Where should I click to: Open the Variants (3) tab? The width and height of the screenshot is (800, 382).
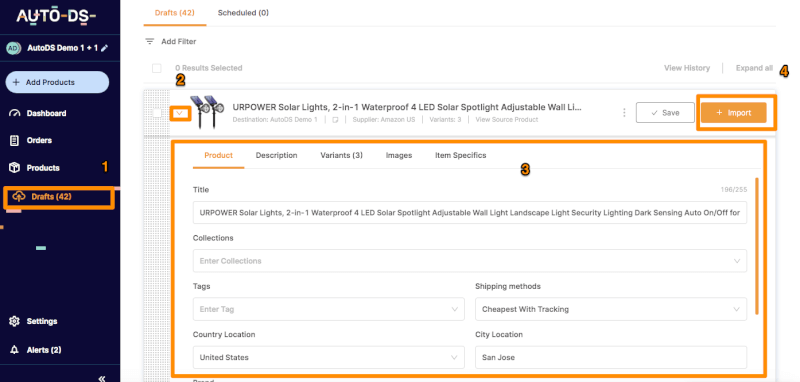point(341,155)
